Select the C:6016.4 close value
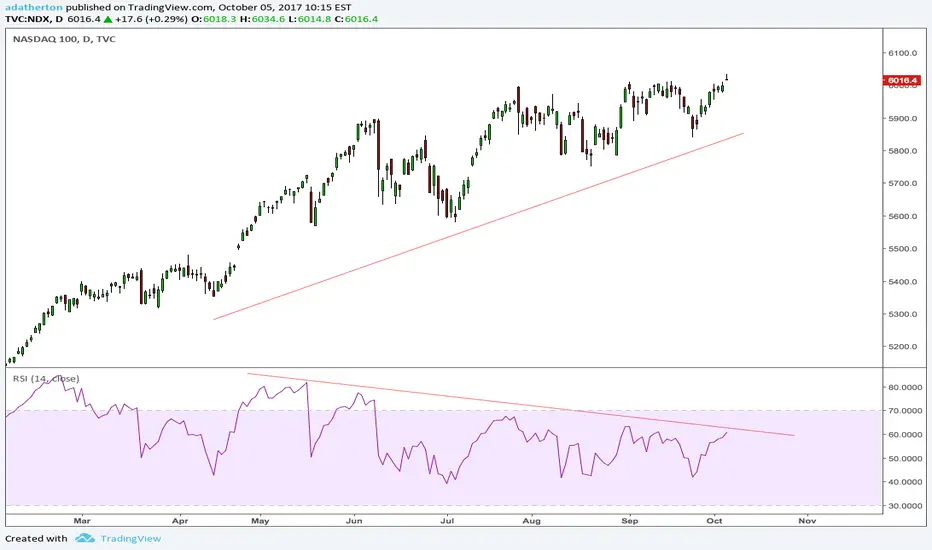 [x=356, y=19]
